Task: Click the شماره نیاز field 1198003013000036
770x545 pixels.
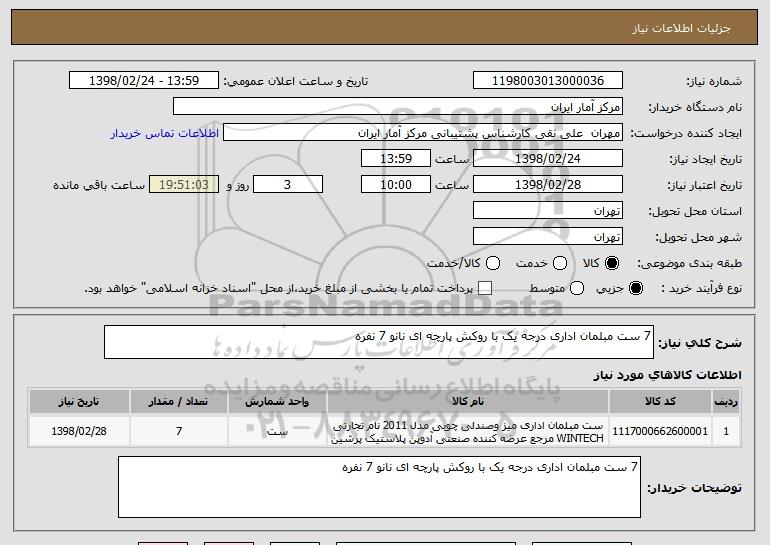Action: click(x=548, y=80)
